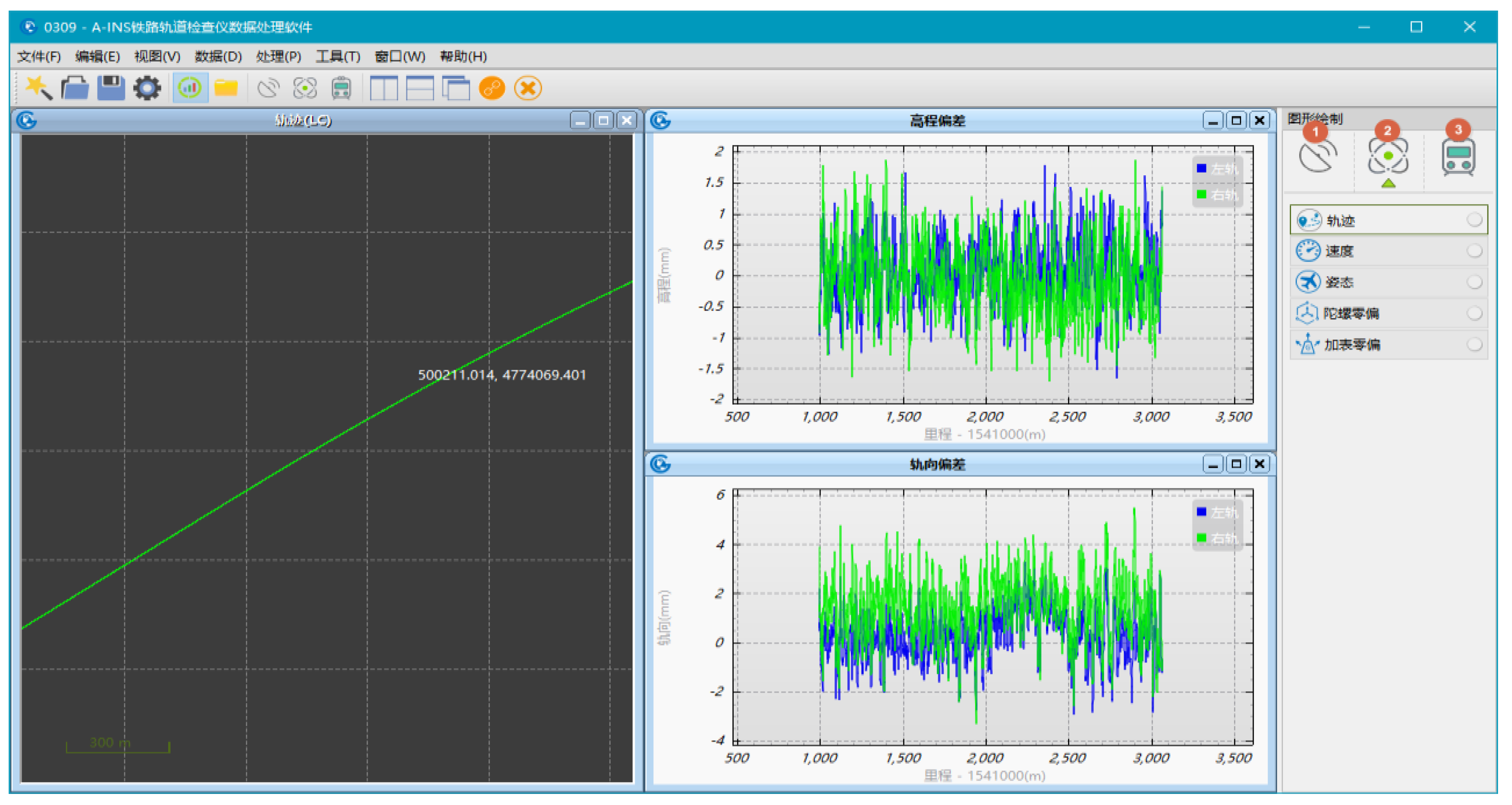The image size is (1512, 805).
Task: Enable the 姿态 plot radio button
Action: pos(1475,282)
